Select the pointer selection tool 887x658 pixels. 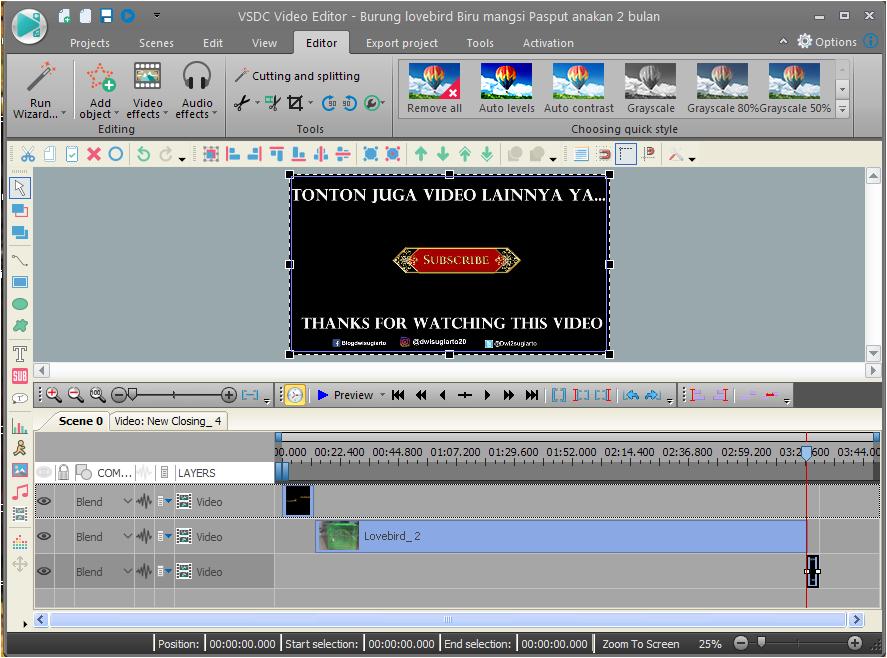coord(20,187)
